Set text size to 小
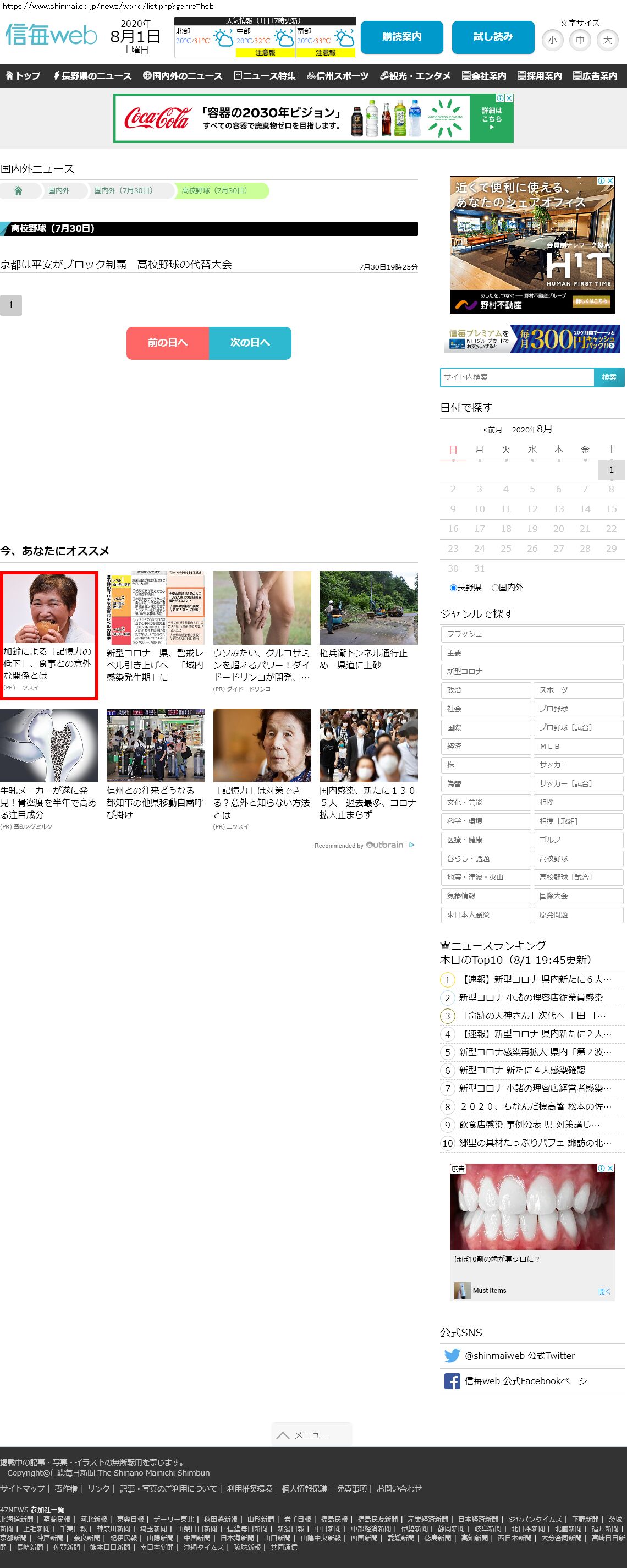 pos(552,41)
